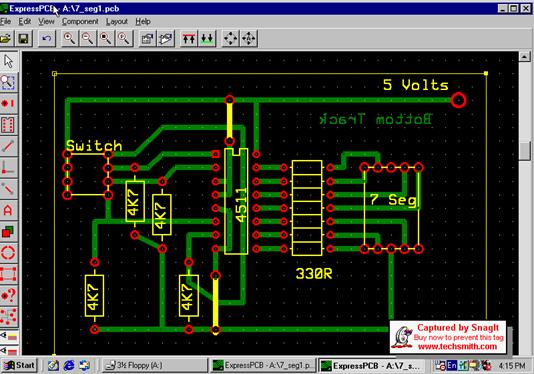Screen dimensions: 534x374
Task: Click the Zoom Out magnifier with minus sign
Action: pyautogui.click(x=88, y=38)
